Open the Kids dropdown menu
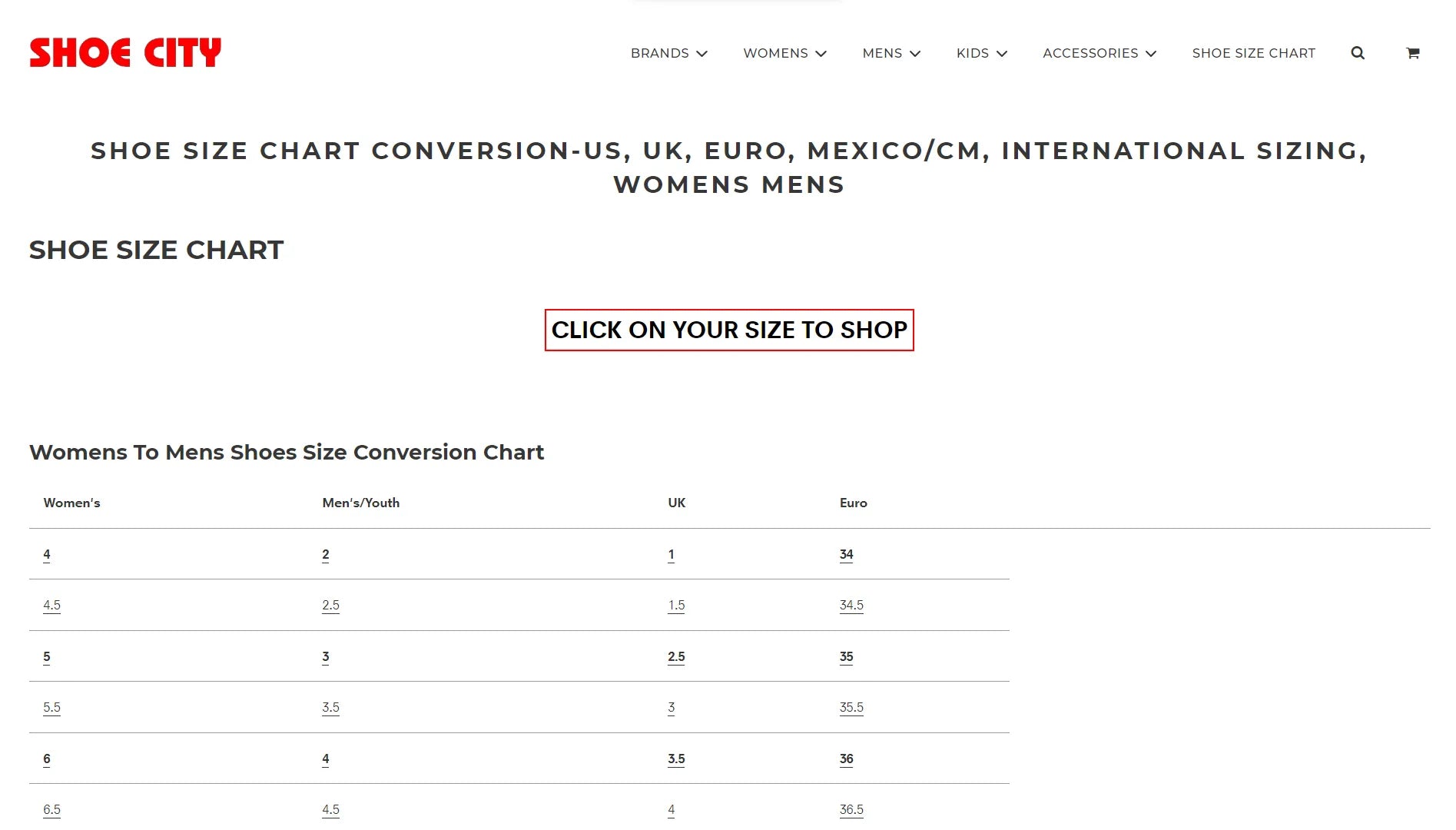Image resolution: width=1456 pixels, height=830 pixels. (981, 53)
